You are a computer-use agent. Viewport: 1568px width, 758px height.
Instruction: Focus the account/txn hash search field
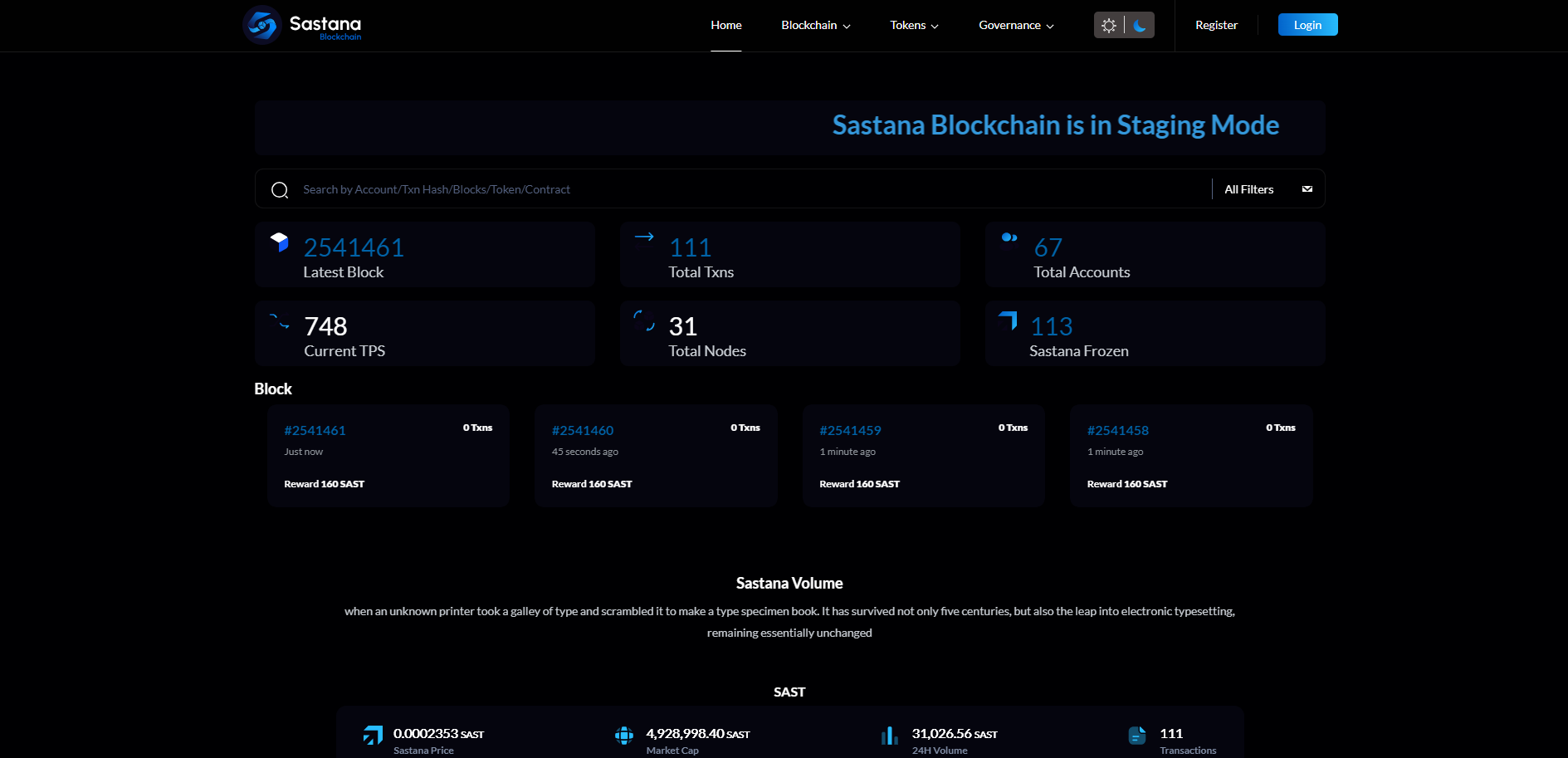[747, 189]
